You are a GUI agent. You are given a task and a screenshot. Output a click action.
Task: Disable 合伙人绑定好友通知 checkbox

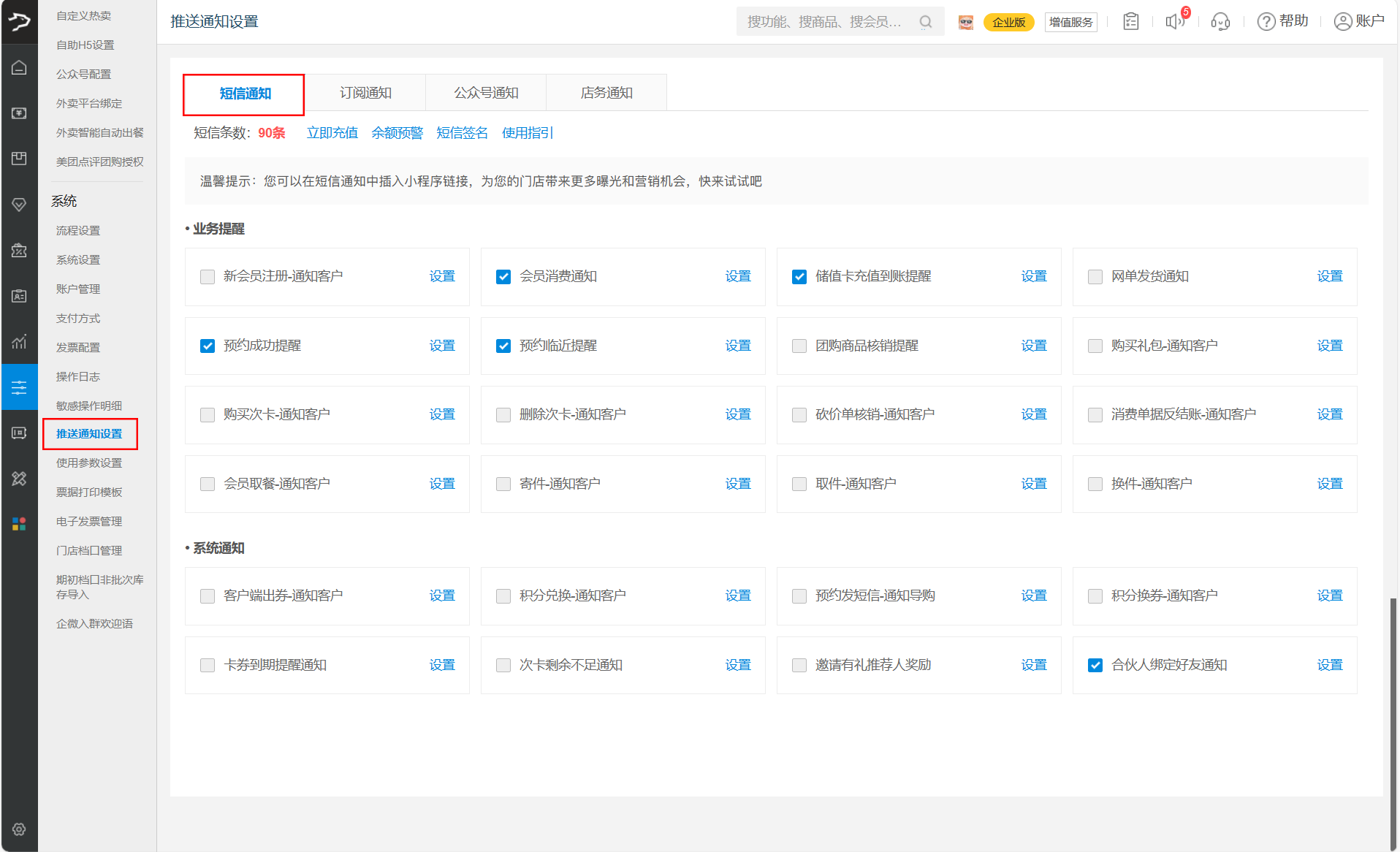[x=1095, y=666]
